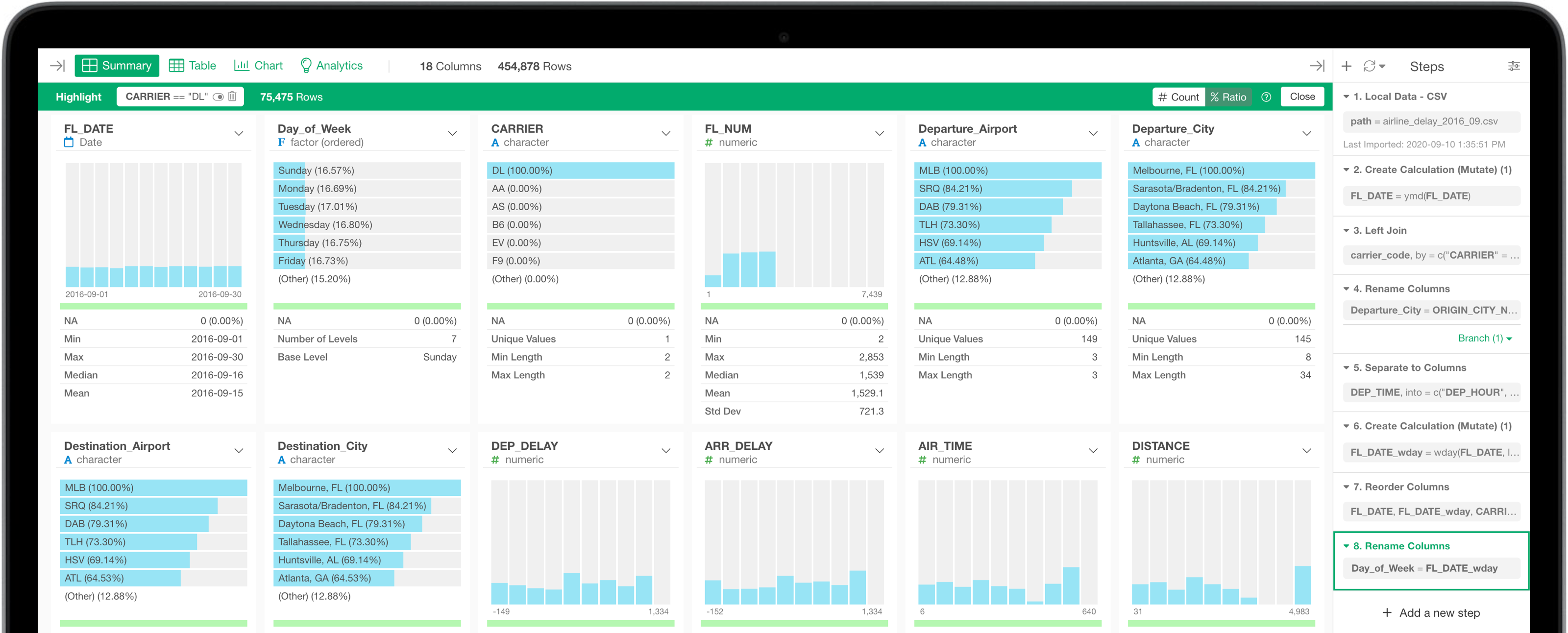
Task: Switch to Count display mode
Action: [x=1178, y=97]
